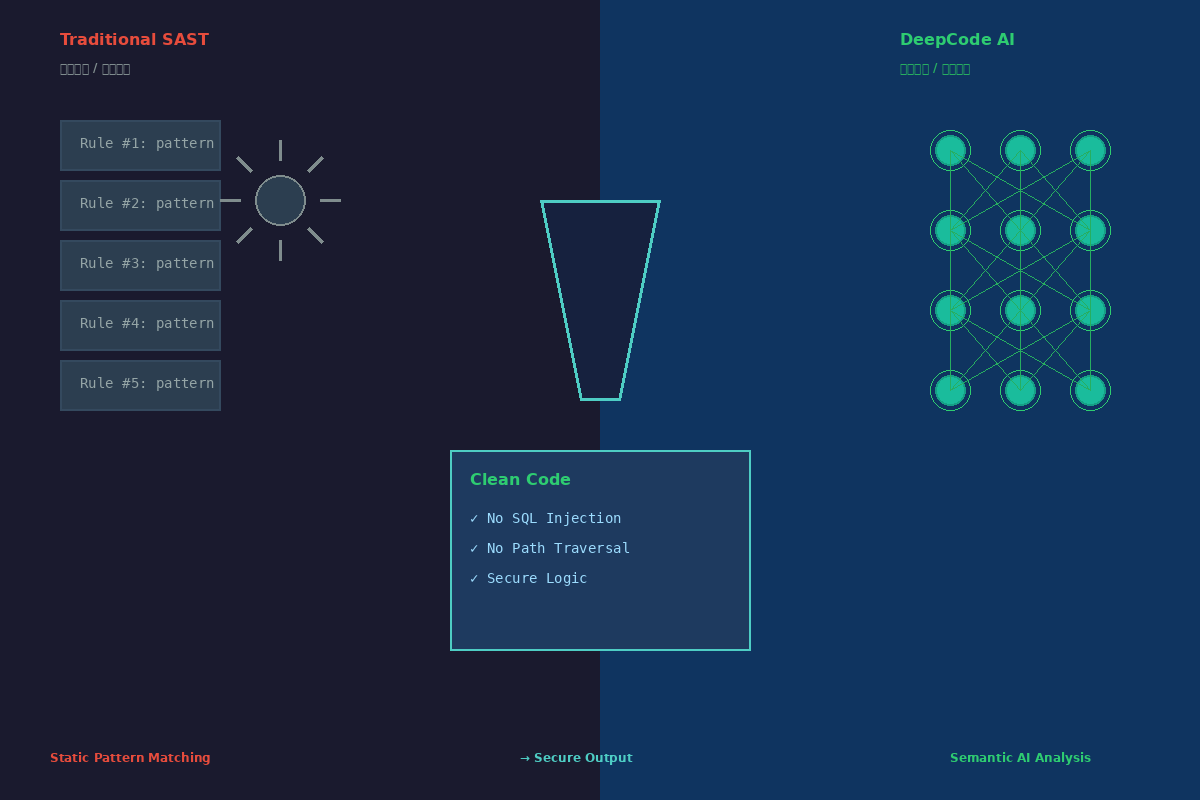
Task: Click the teal funnel shape
Action: coord(600,300)
